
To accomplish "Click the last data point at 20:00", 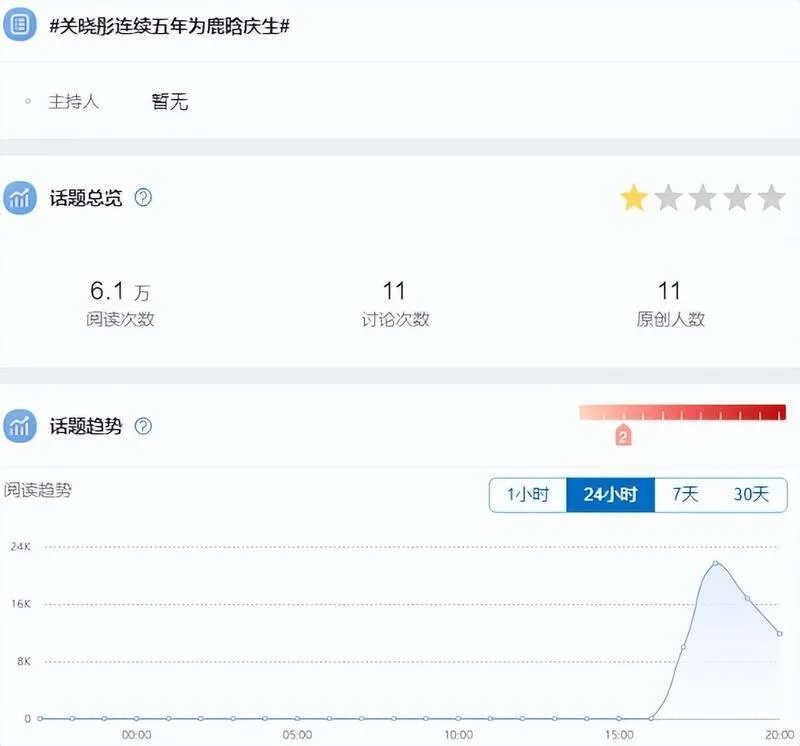I will [780, 634].
